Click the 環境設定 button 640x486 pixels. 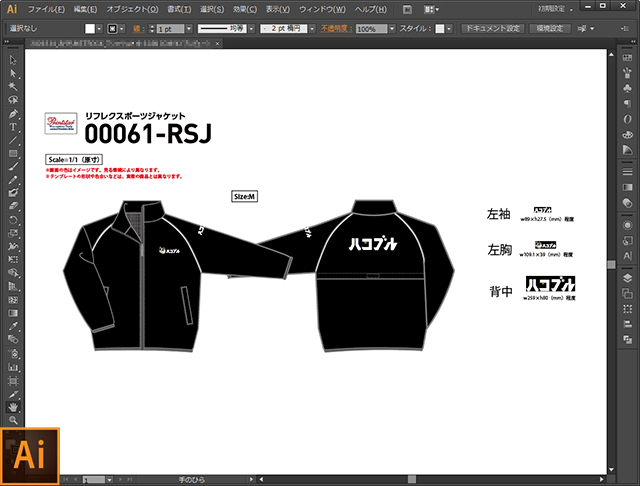tap(551, 29)
